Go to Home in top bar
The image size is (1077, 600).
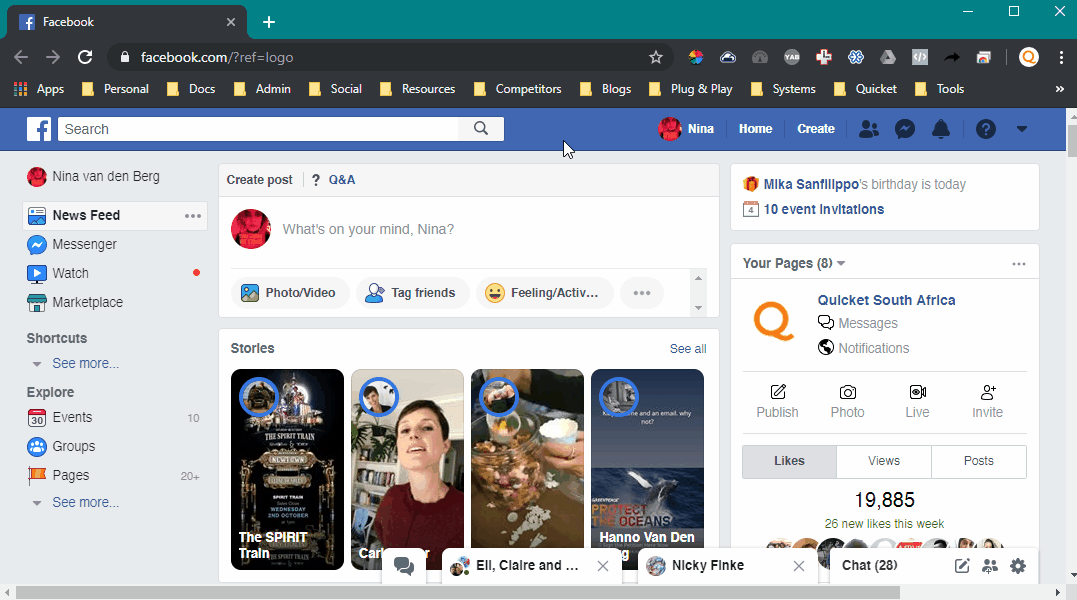point(756,128)
